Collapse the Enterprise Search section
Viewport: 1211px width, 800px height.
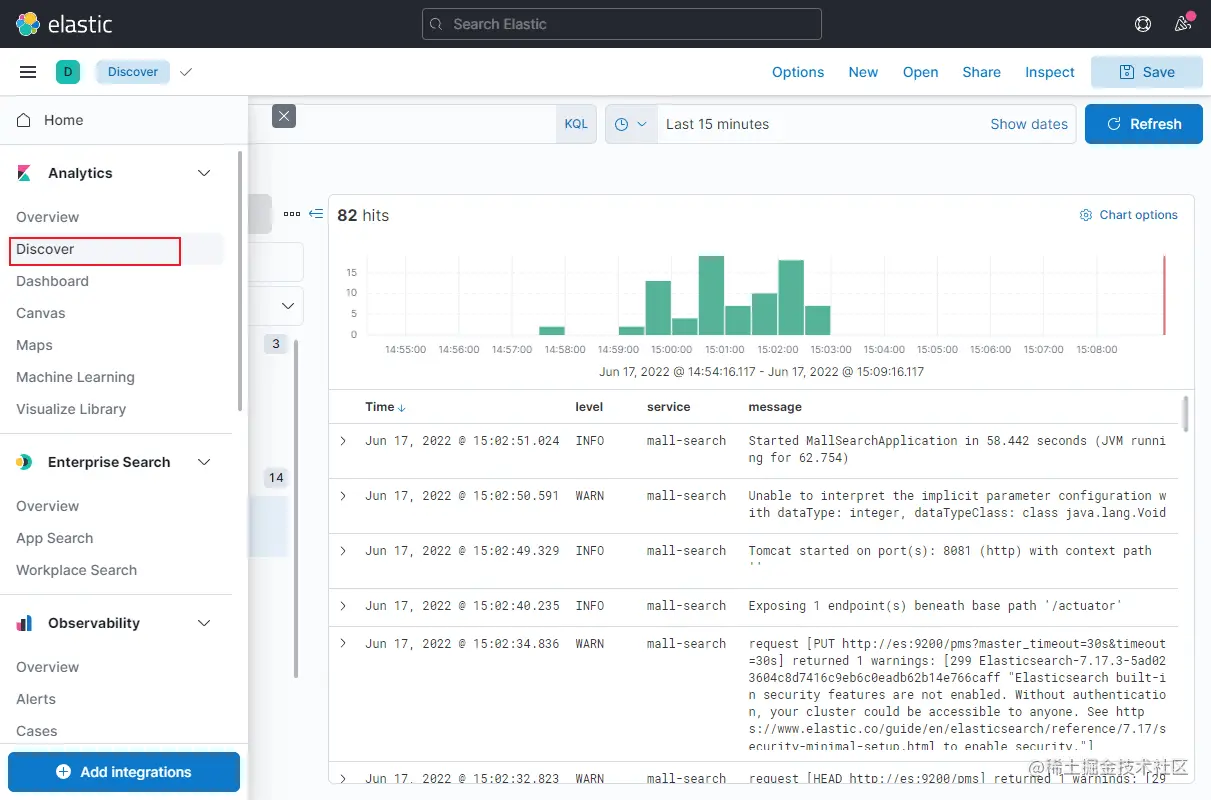pos(204,462)
